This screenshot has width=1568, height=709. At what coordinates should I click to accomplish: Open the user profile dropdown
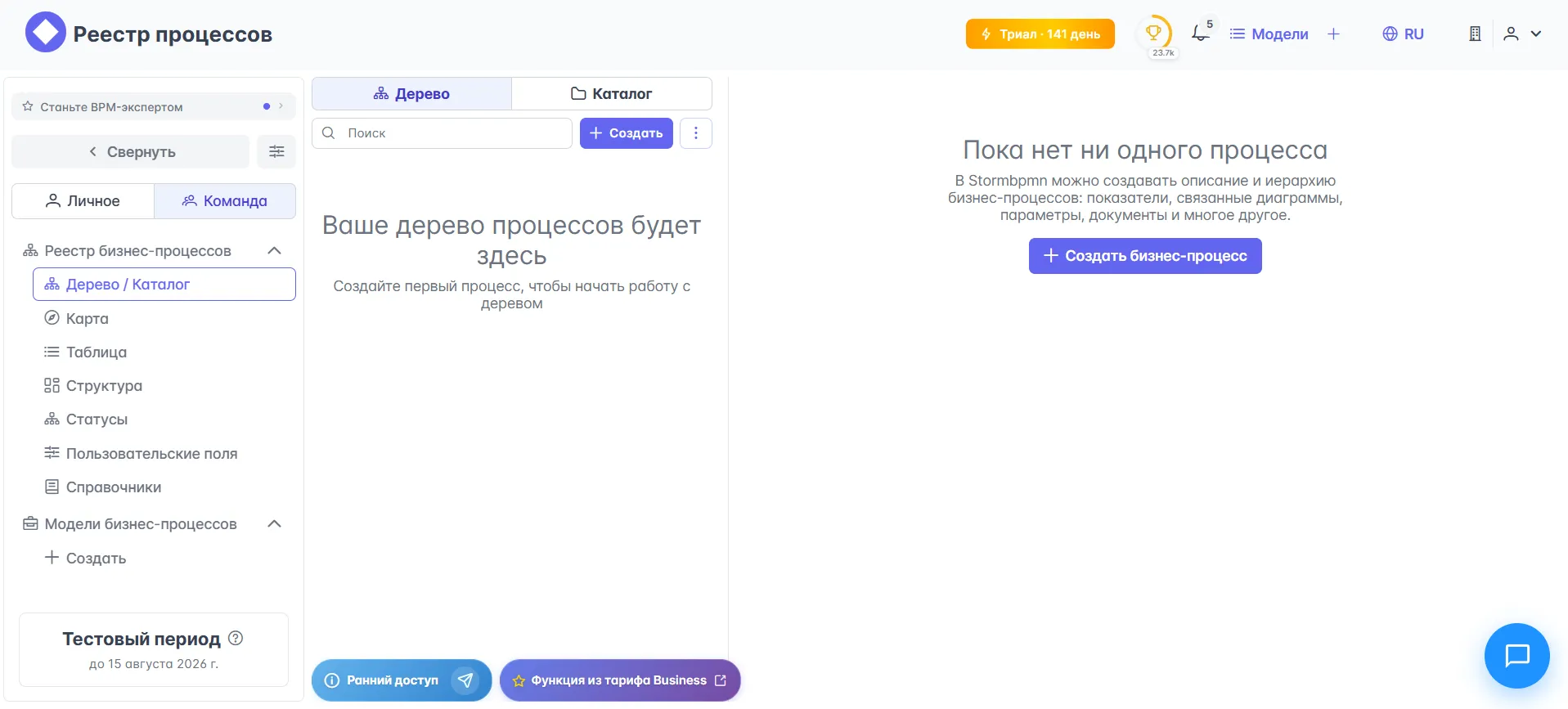(1522, 34)
